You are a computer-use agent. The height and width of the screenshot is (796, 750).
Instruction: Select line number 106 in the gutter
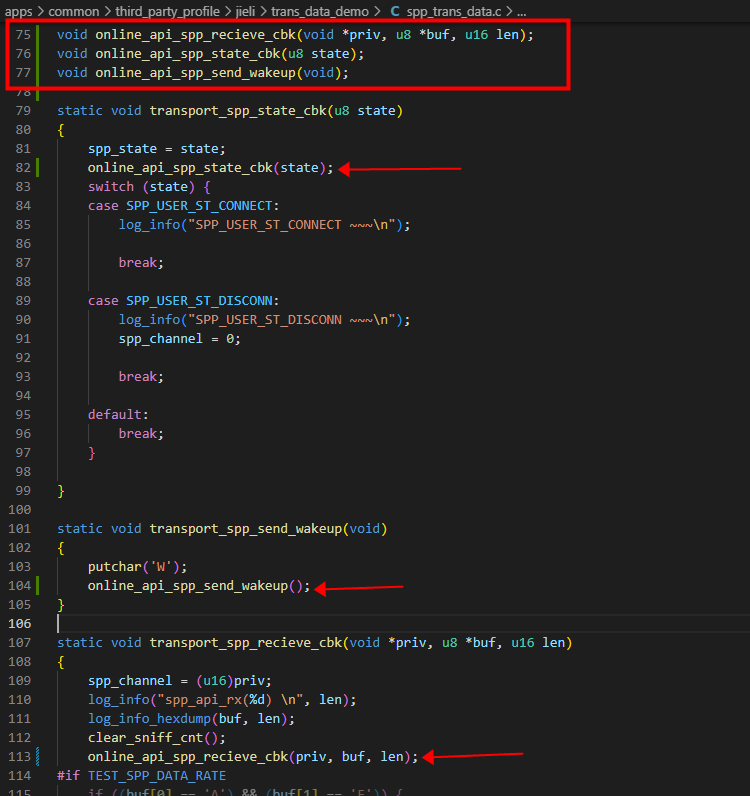(19, 623)
